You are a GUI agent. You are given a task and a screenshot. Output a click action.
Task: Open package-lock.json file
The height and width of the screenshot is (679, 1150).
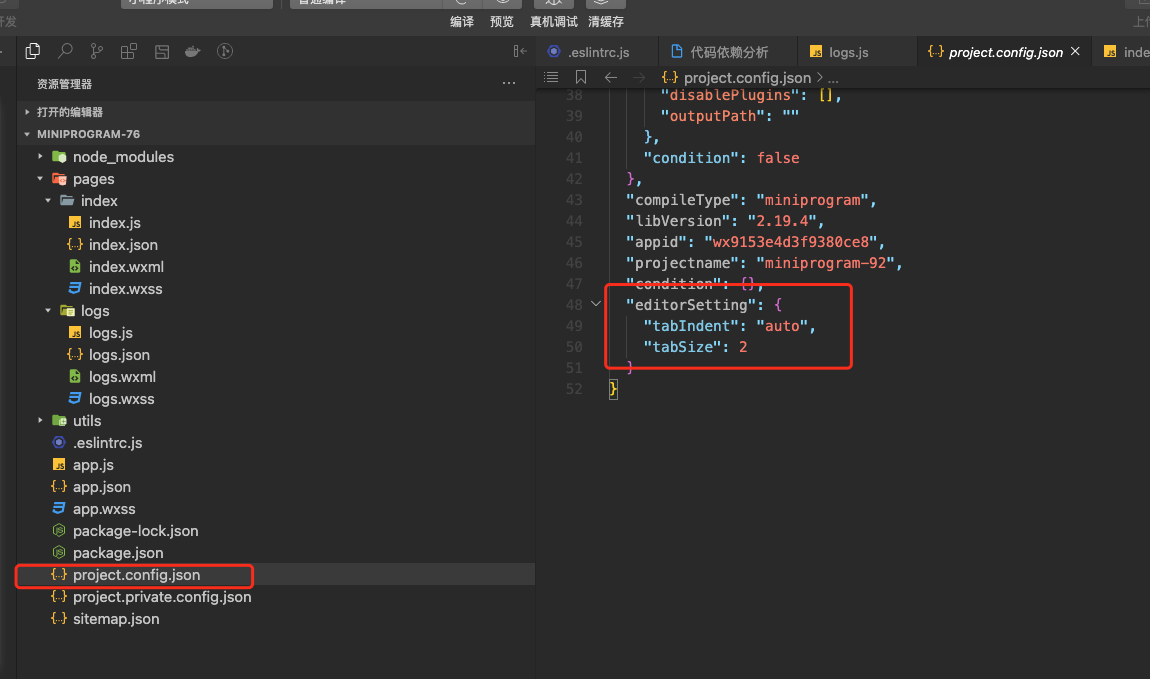pos(135,531)
